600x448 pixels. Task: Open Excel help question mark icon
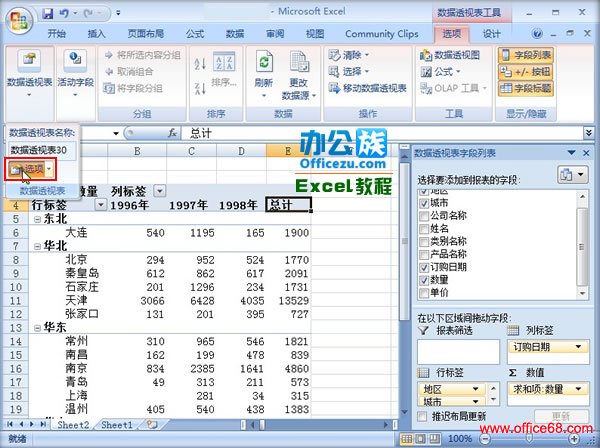coord(537,34)
